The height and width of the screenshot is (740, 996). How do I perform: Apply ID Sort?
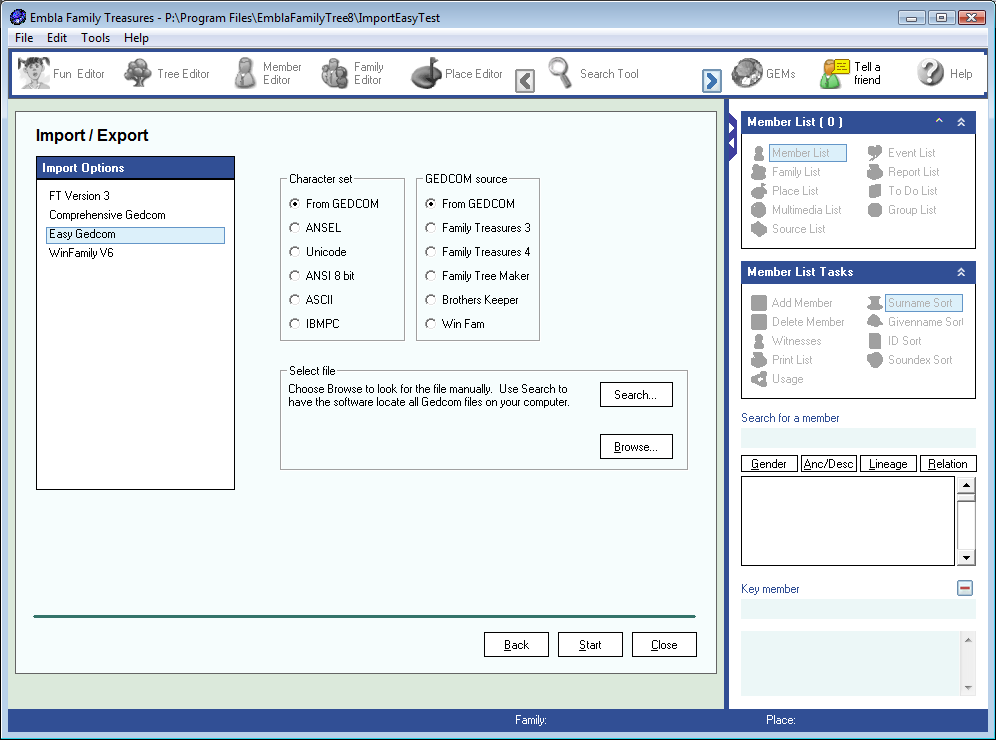[x=894, y=341]
